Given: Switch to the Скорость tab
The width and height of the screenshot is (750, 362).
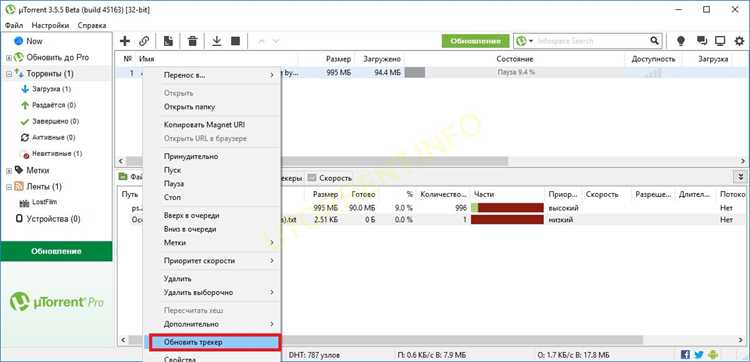Looking at the screenshot, I should (330, 178).
